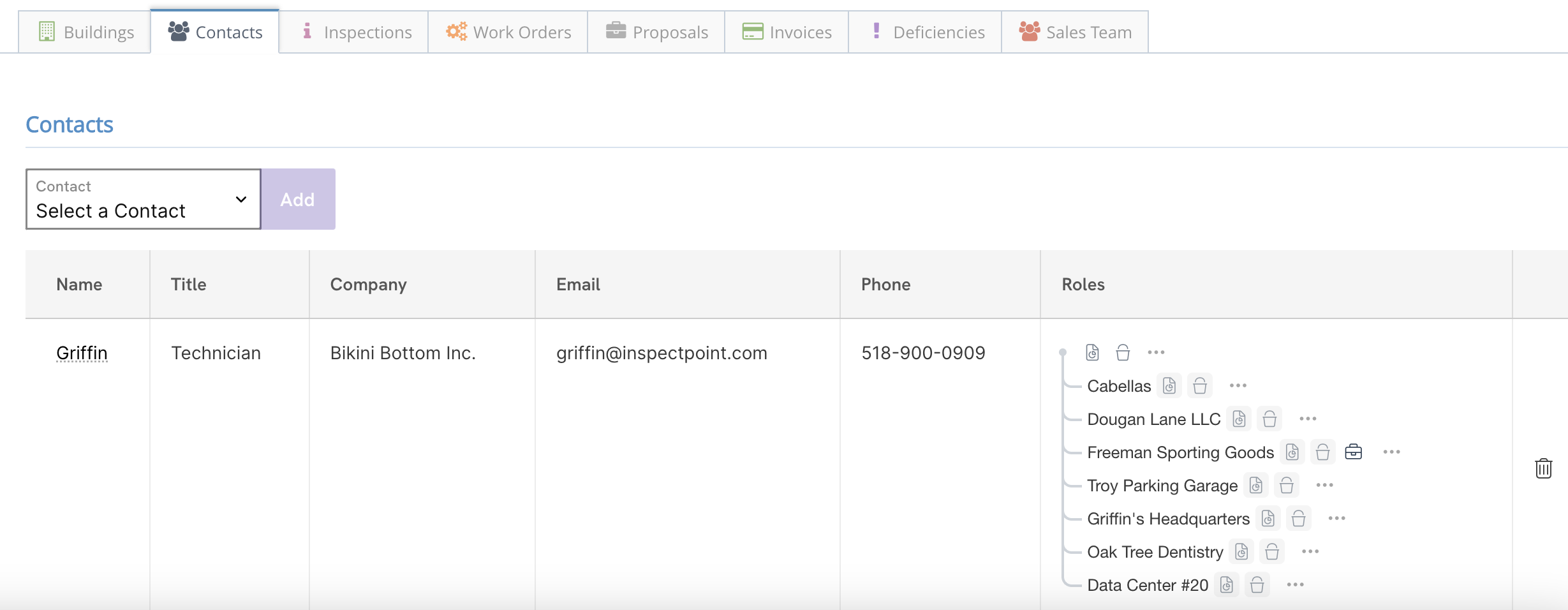Image resolution: width=1568 pixels, height=610 pixels.
Task: Open the ellipsis menu beside Data Center #20
Action: coord(1296,584)
